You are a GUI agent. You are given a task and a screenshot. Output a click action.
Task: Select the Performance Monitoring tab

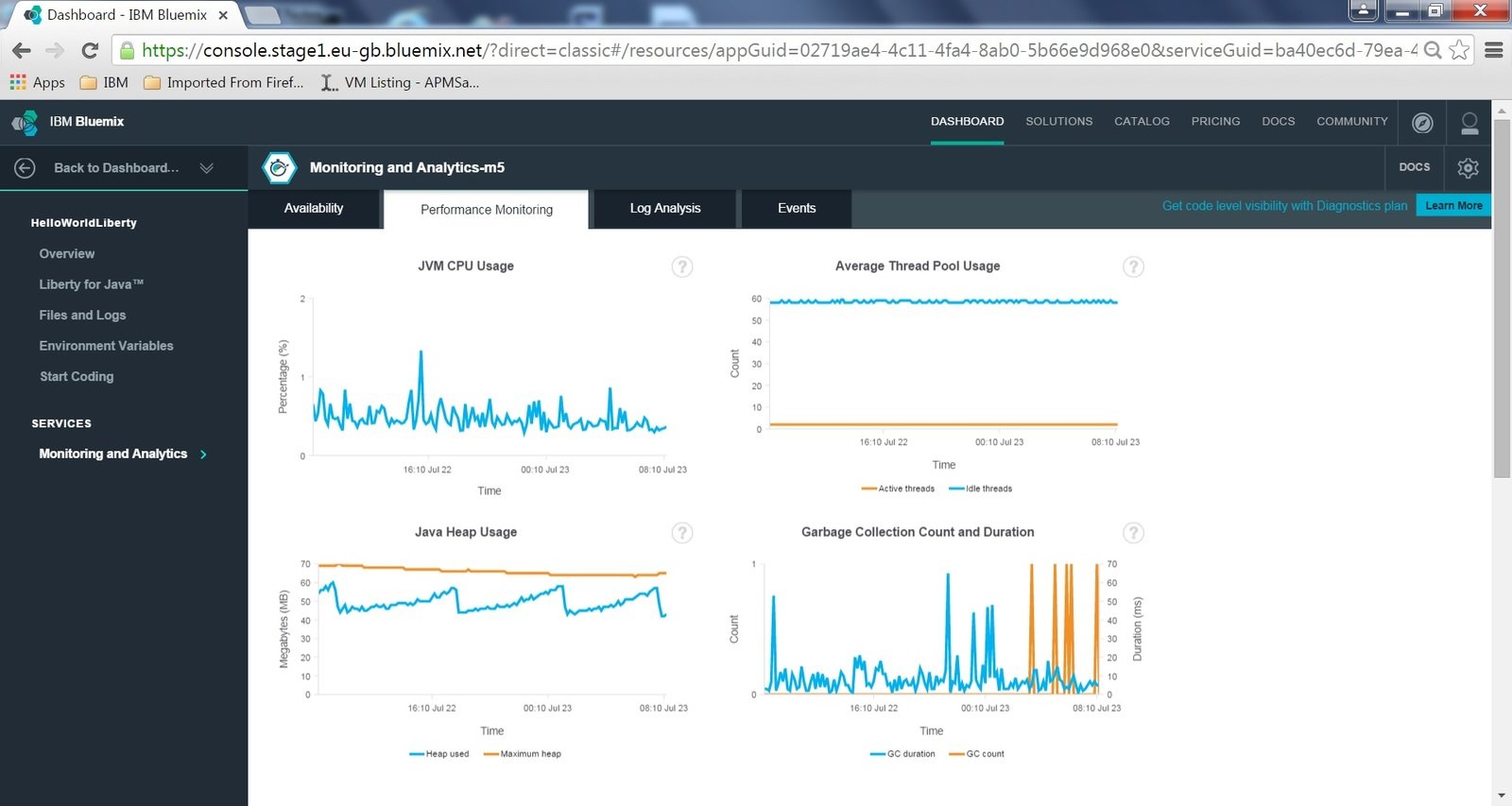point(487,210)
